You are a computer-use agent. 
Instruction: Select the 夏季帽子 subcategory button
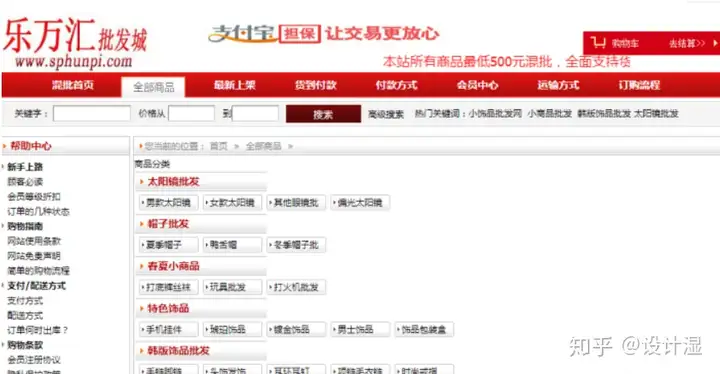(x=169, y=245)
